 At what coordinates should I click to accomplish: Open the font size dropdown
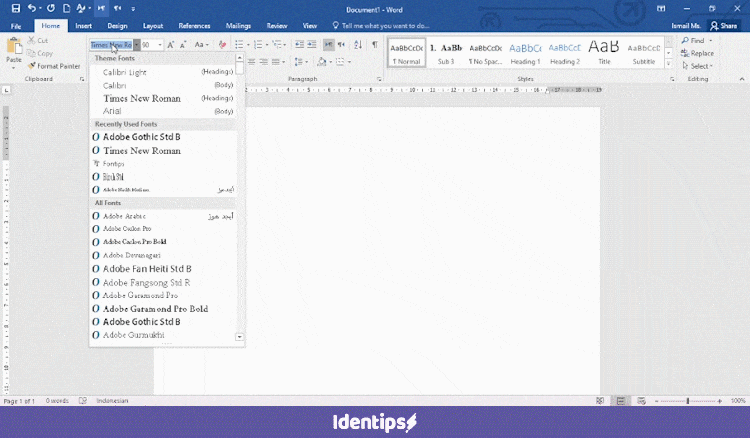[159, 45]
